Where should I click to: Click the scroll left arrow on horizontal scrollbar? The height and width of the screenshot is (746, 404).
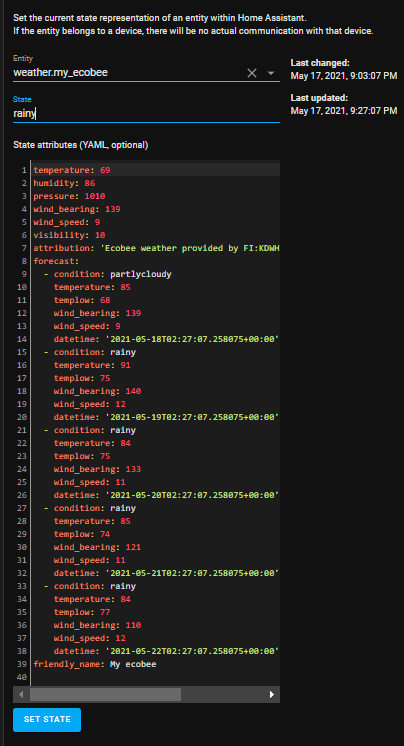(21, 694)
